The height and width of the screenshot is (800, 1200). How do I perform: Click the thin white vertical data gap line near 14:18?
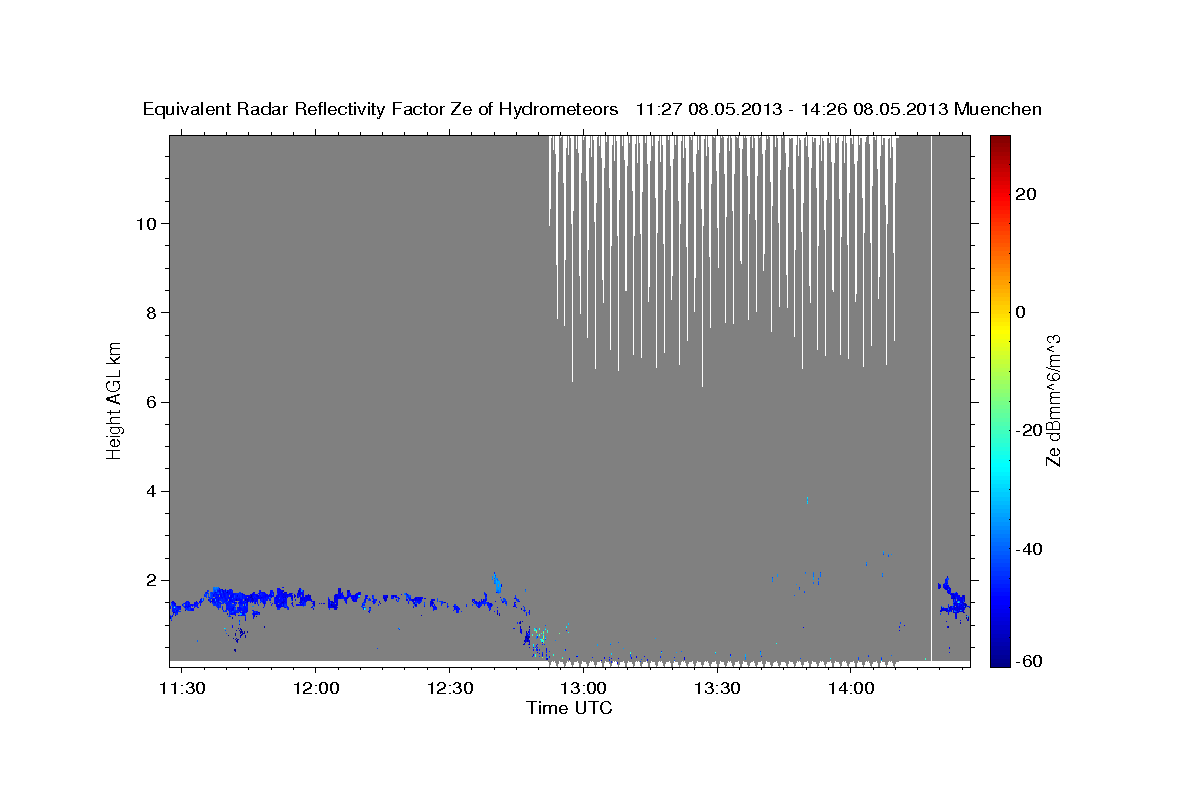pyautogui.click(x=931, y=398)
